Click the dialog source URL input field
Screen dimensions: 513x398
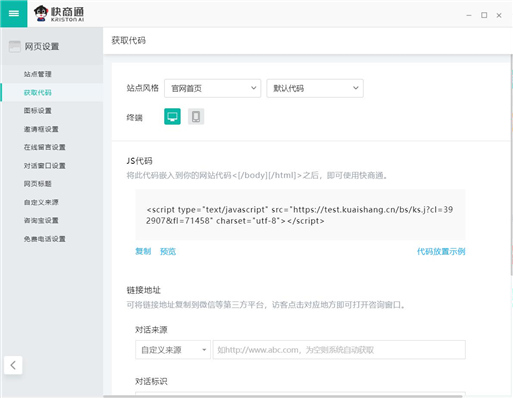(339, 350)
